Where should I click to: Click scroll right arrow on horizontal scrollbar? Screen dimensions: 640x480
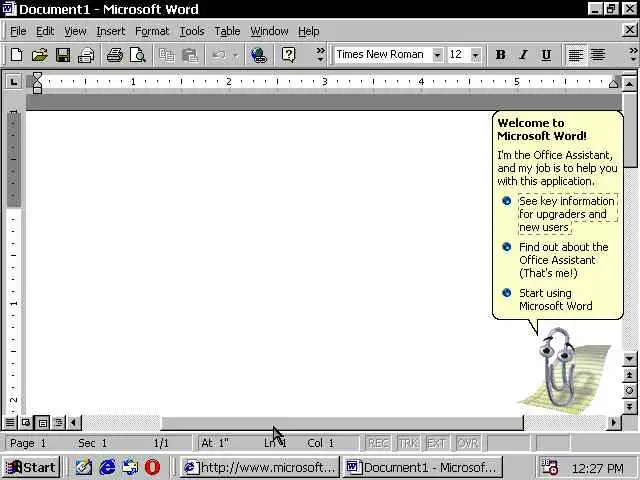point(613,423)
